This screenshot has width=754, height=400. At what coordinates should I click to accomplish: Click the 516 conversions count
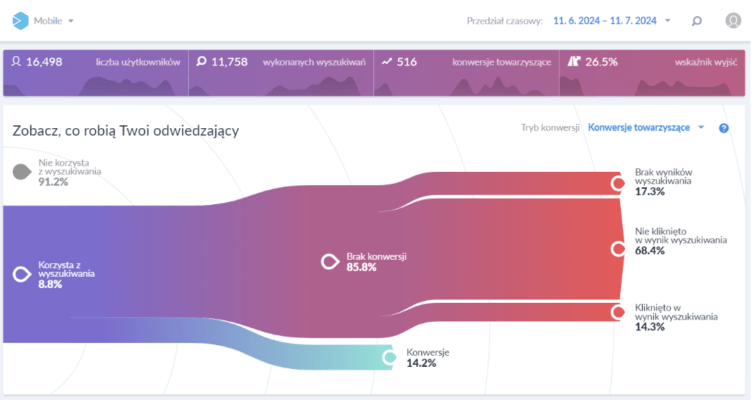pos(407,62)
